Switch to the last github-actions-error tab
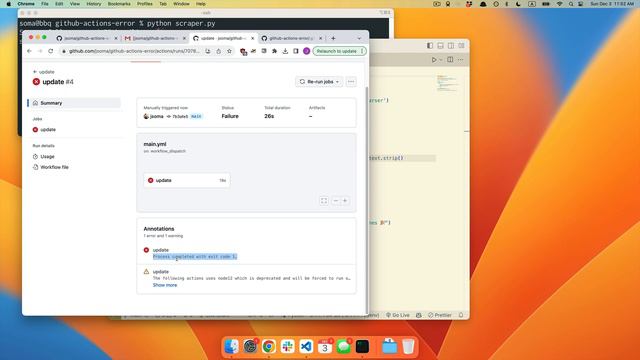Screen dimensions: 640x360 [x=291, y=38]
